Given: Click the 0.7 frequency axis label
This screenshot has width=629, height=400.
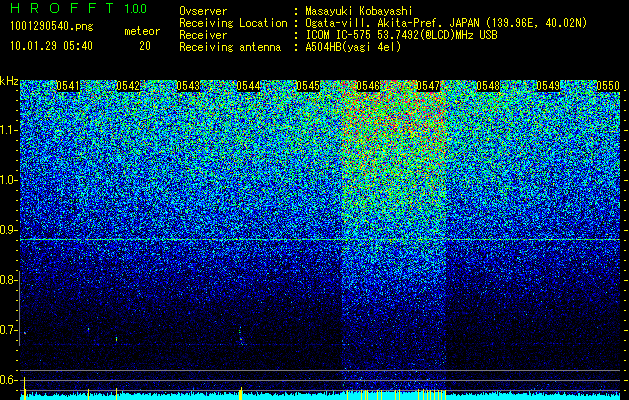Looking at the screenshot, I should [x=8, y=330].
